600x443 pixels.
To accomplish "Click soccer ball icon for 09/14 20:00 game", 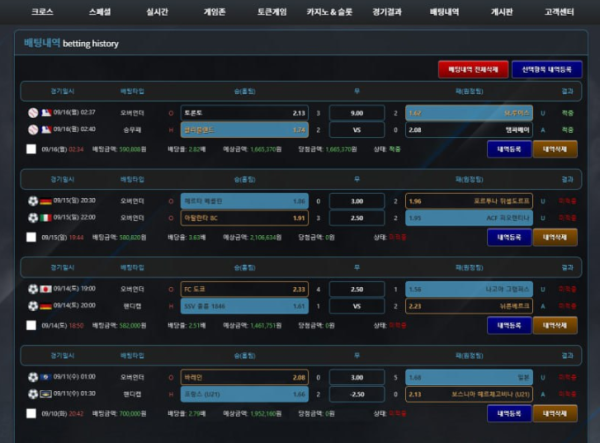I will [33, 306].
